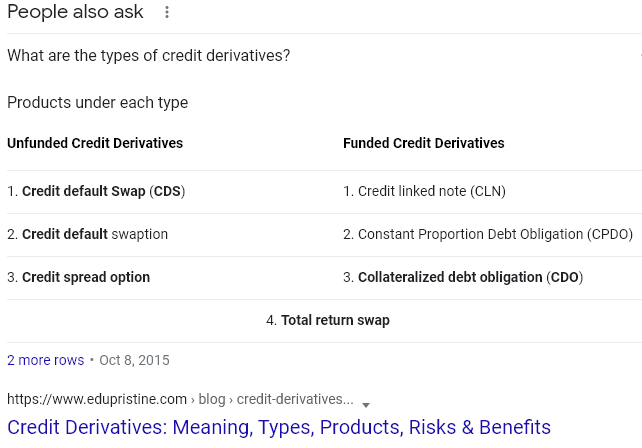
Task: Open the three-dot menu beside People also ask
Action: click(x=167, y=12)
